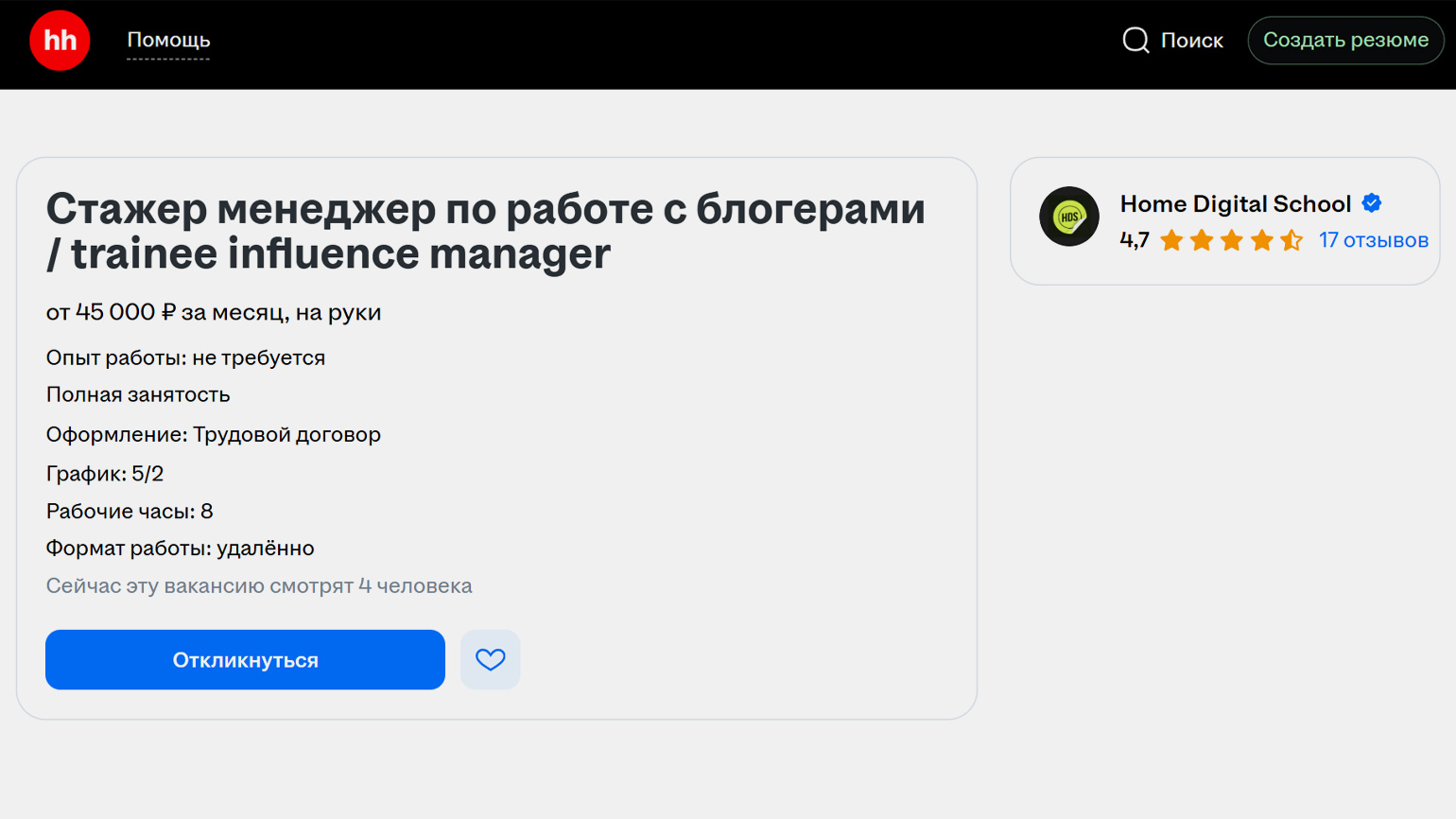
Task: Click the Поиск label in header
Action: [1191, 41]
